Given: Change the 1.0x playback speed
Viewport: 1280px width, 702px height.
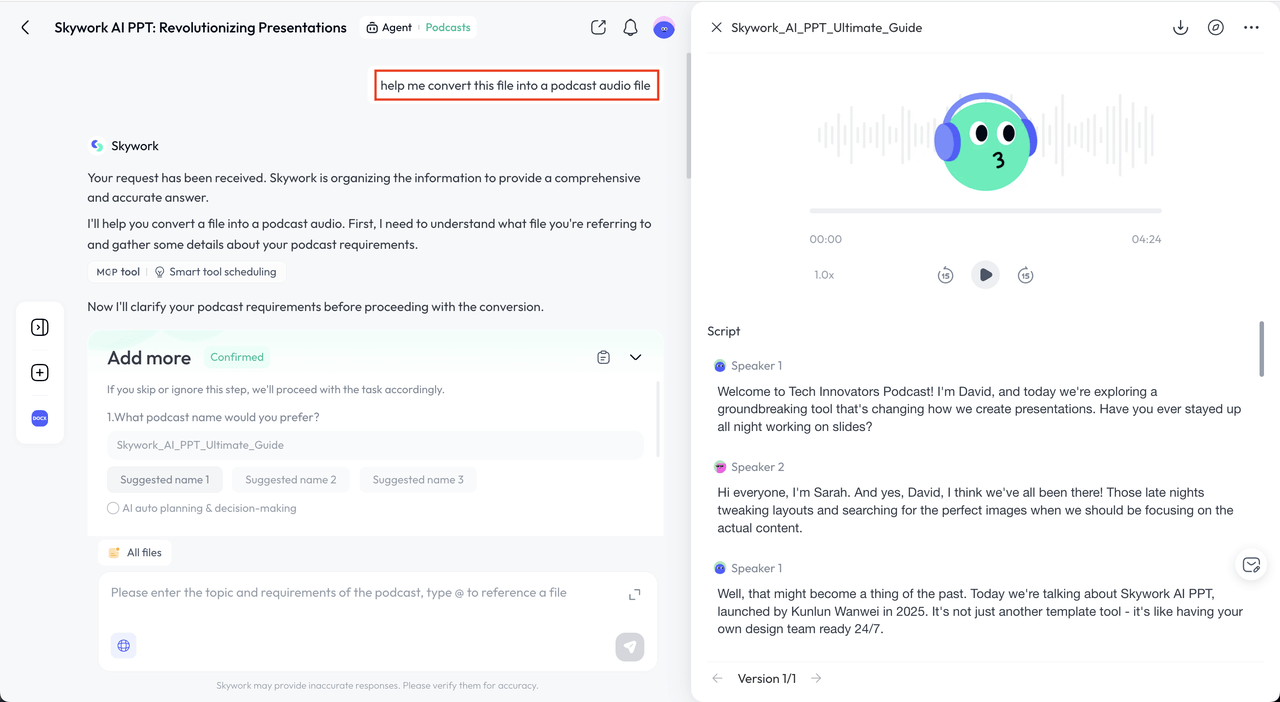Looking at the screenshot, I should coord(824,275).
